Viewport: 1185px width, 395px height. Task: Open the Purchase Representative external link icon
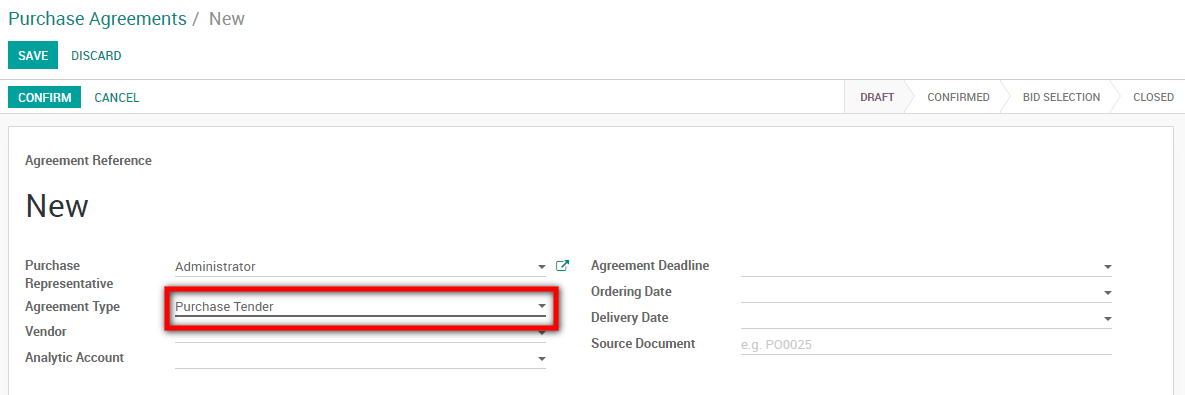click(x=562, y=266)
